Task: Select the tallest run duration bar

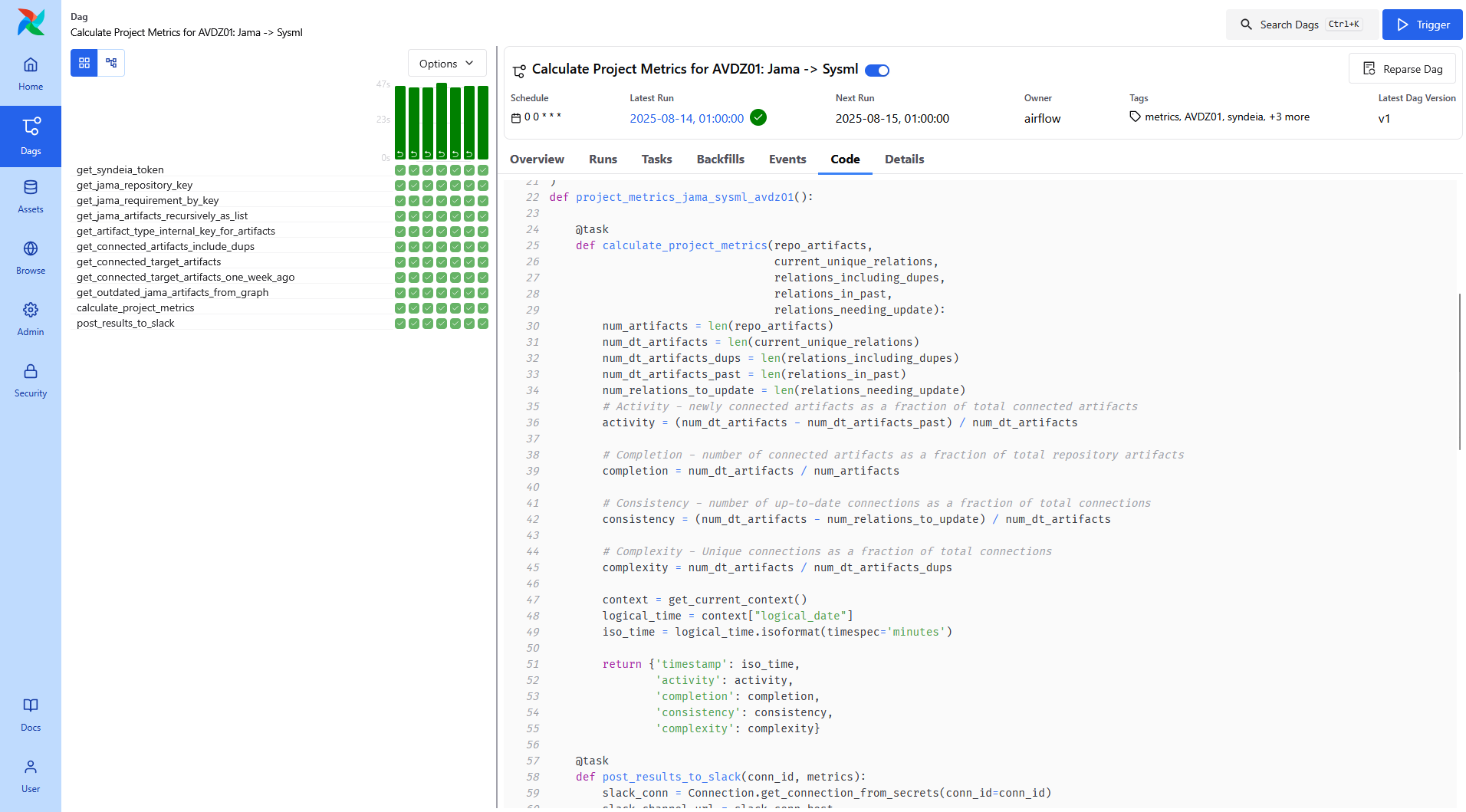Action: (x=442, y=121)
